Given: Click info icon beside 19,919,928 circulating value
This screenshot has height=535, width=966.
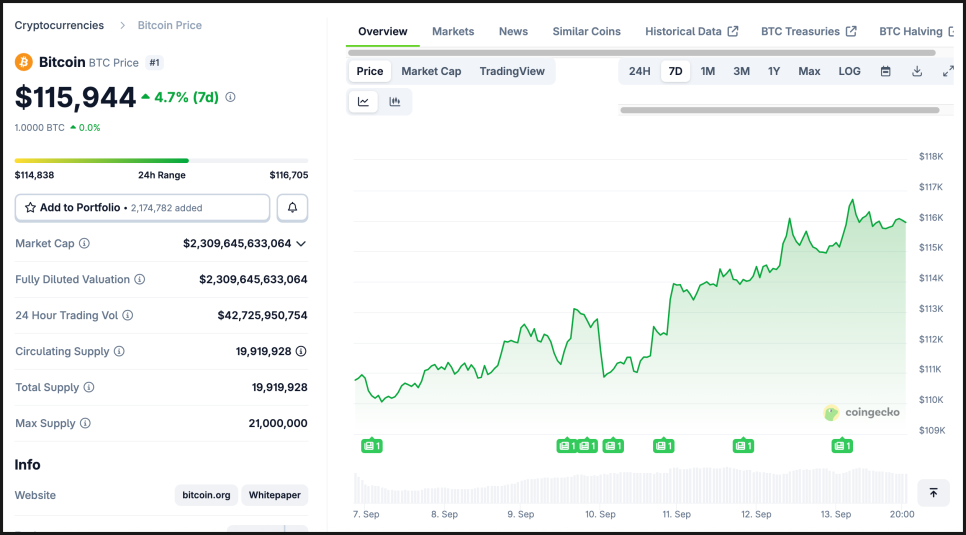Looking at the screenshot, I should pos(301,351).
